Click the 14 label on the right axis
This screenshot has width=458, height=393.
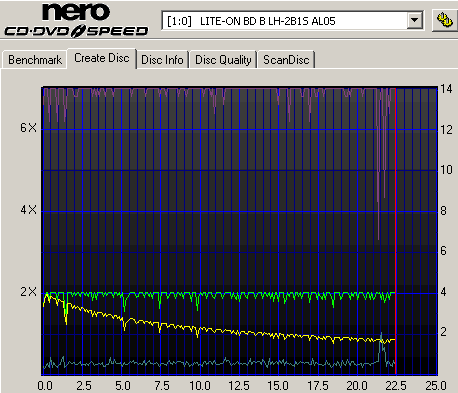[446, 89]
